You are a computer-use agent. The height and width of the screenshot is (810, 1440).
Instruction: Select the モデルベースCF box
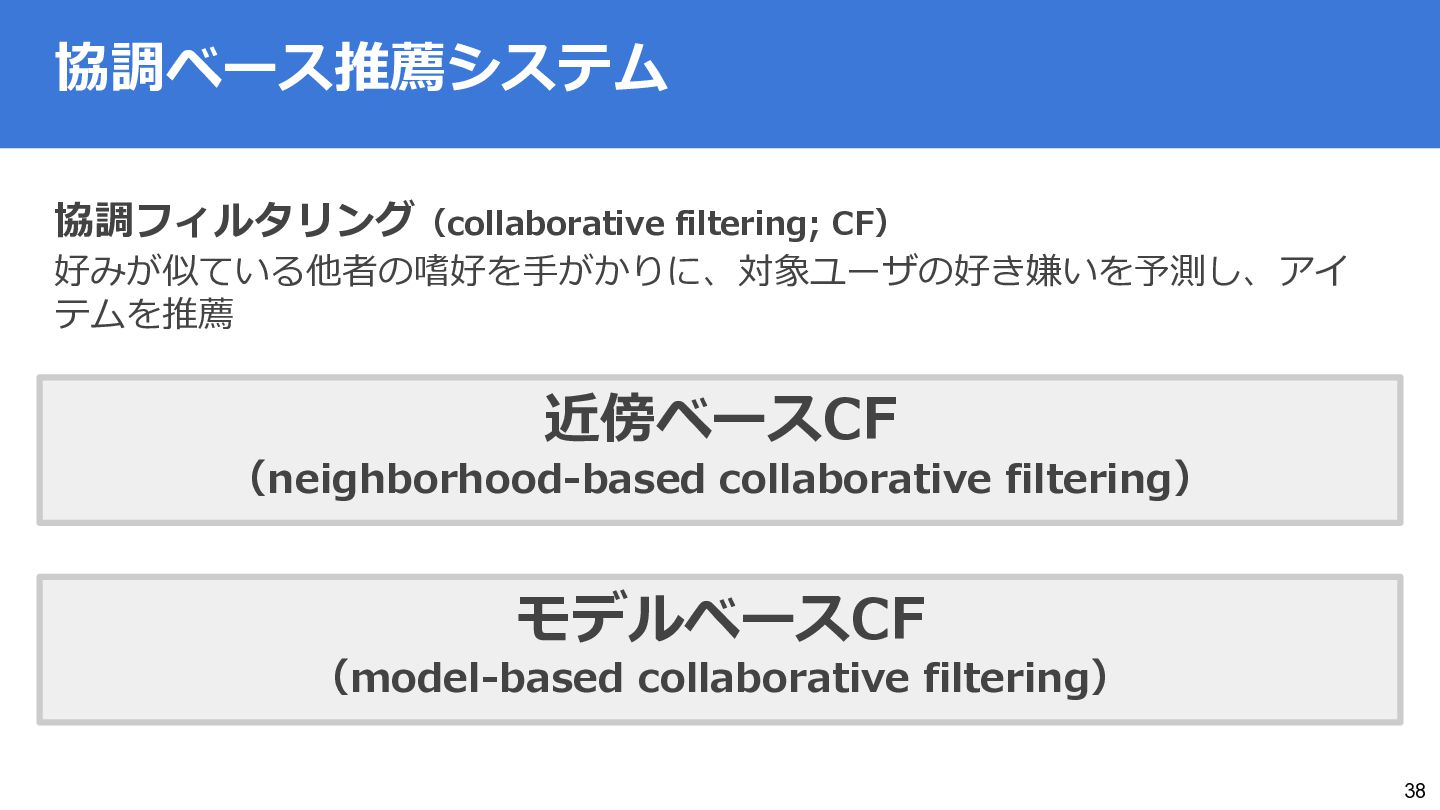click(x=720, y=650)
